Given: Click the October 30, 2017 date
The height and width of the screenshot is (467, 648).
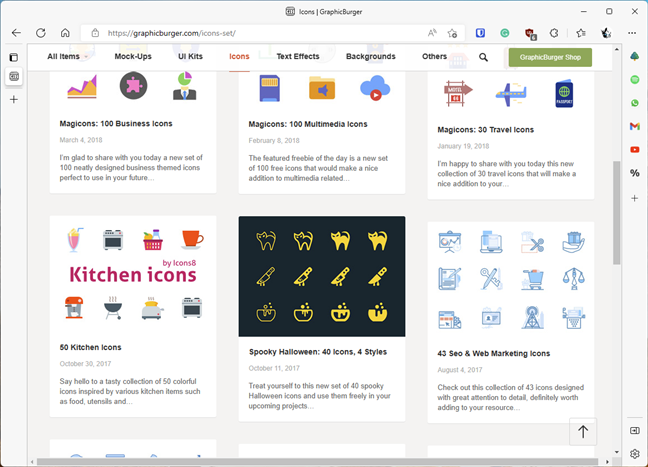Looking at the screenshot, I should pos(85,364).
